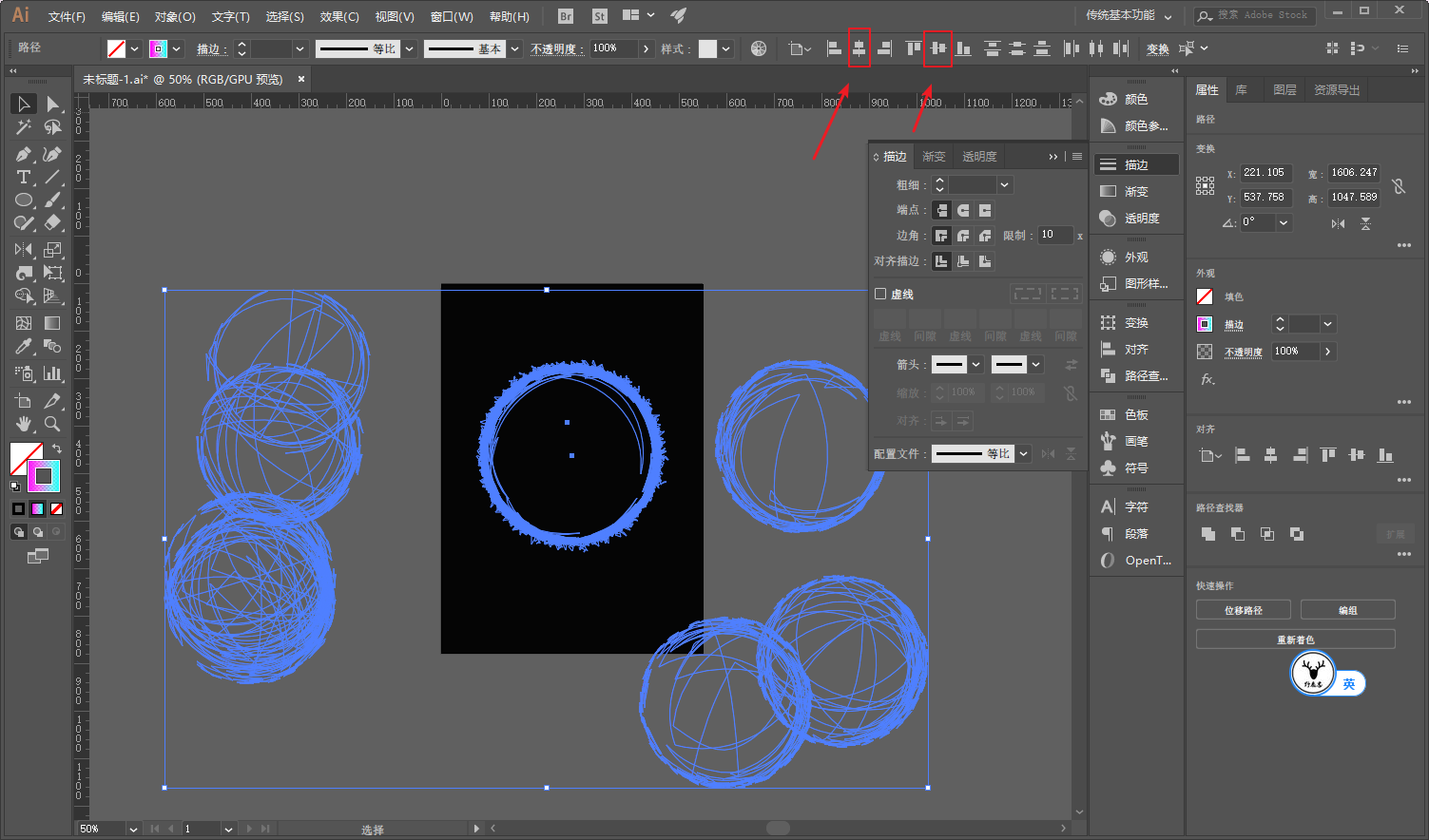Select the Line Segment tool
This screenshot has height=840, width=1429.
coord(52,178)
